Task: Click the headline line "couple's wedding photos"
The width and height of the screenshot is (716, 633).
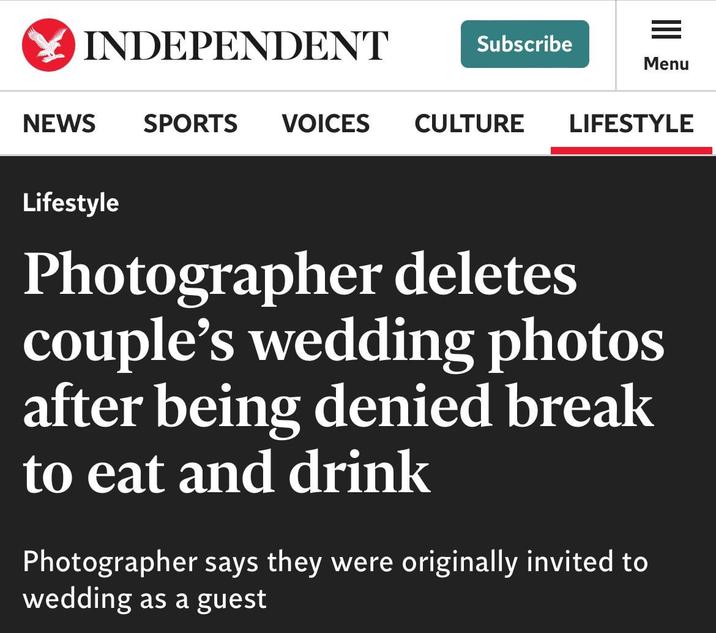Action: pyautogui.click(x=343, y=341)
